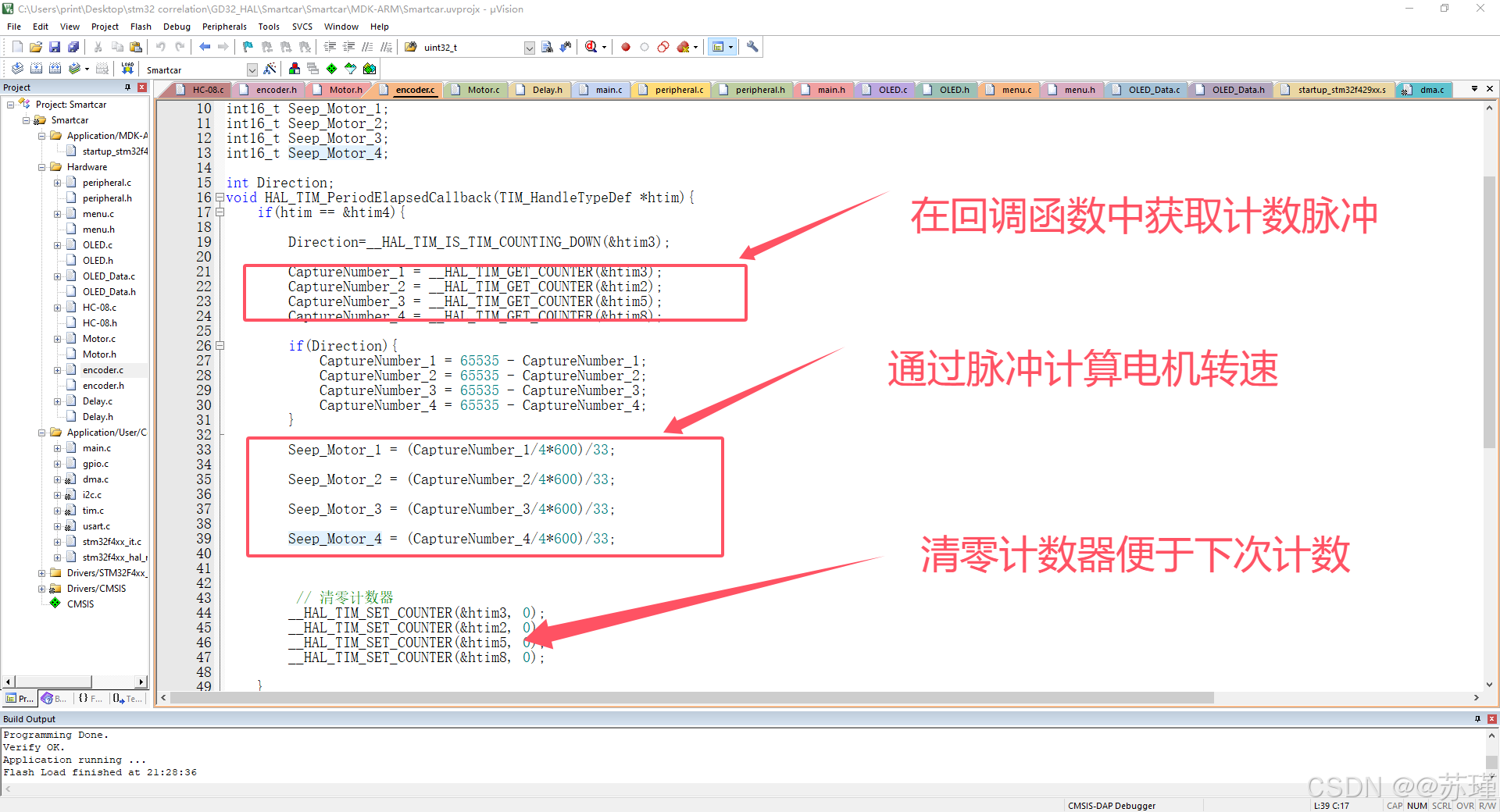The image size is (1500, 812).
Task: Toggle the Project window view button
Action: pos(718,47)
